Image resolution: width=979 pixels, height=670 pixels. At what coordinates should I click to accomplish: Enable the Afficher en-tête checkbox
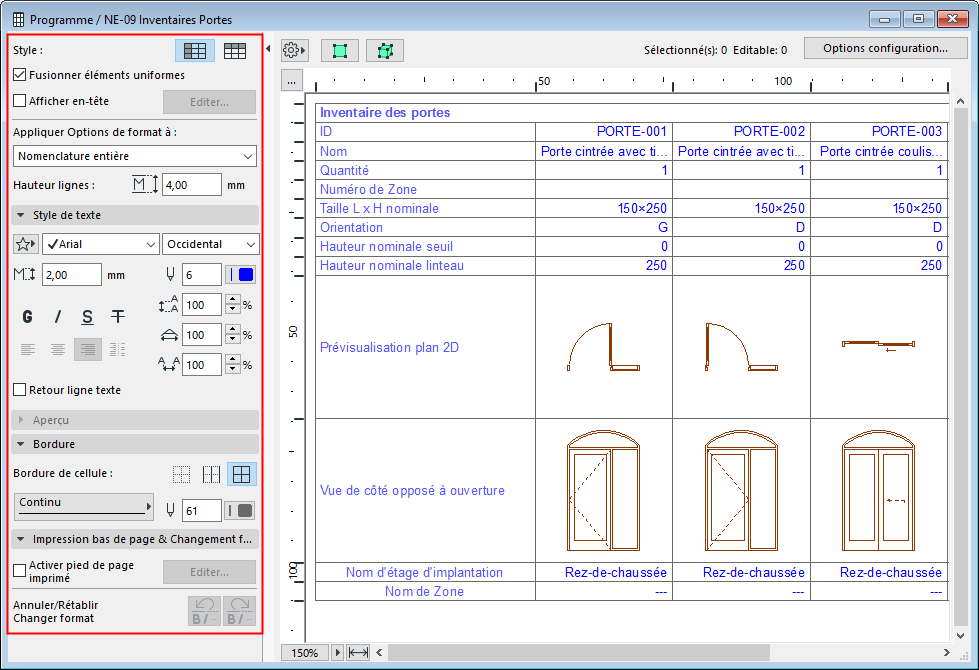tap(20, 101)
